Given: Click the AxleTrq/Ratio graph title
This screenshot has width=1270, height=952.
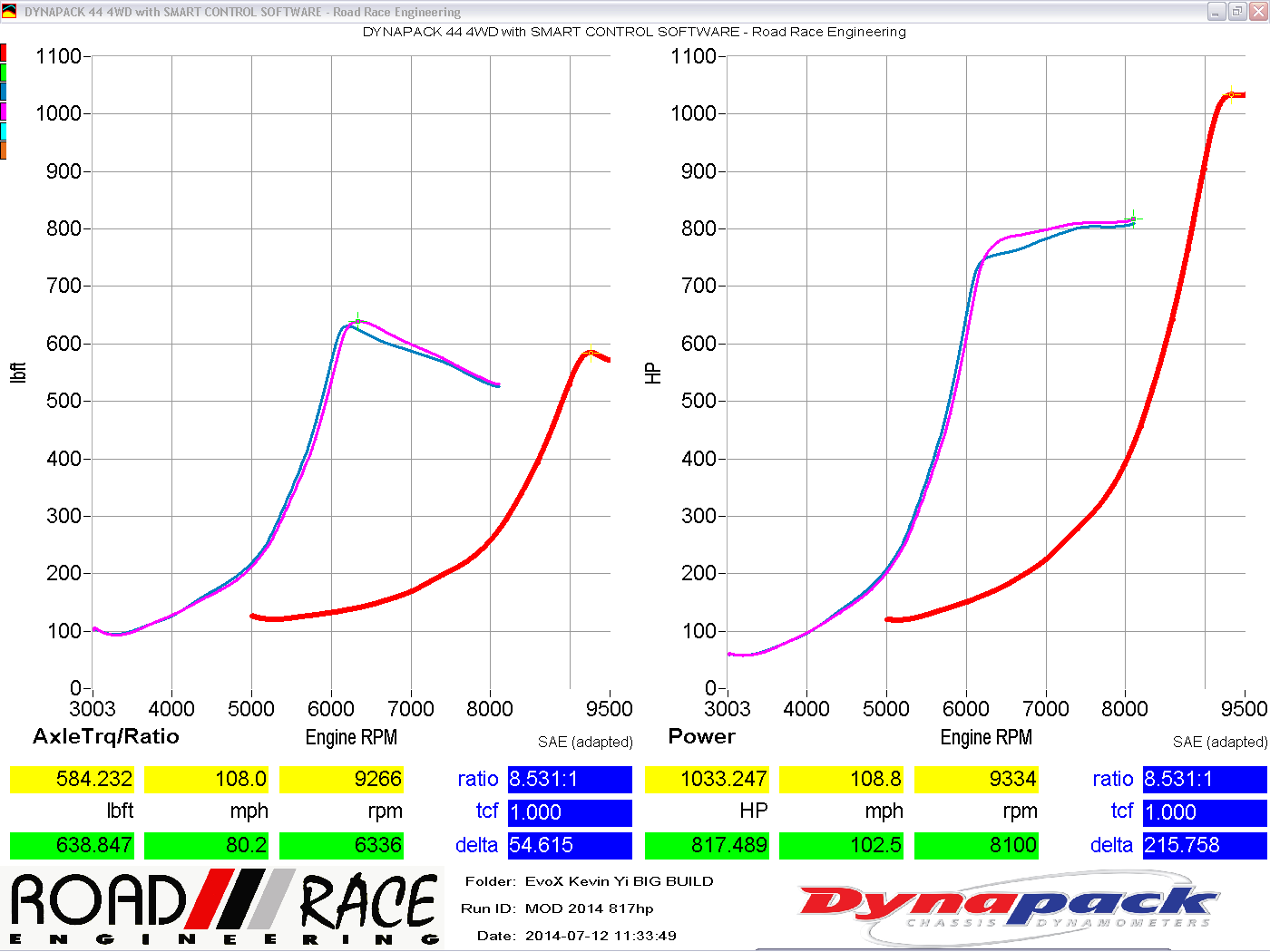Looking at the screenshot, I should (x=106, y=736).
